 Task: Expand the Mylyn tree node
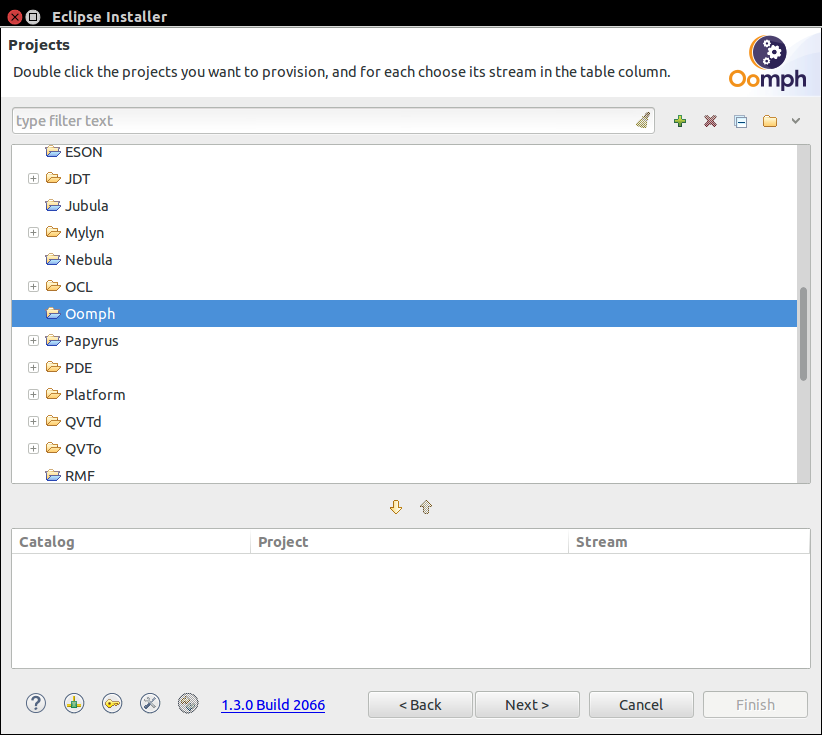pos(33,232)
